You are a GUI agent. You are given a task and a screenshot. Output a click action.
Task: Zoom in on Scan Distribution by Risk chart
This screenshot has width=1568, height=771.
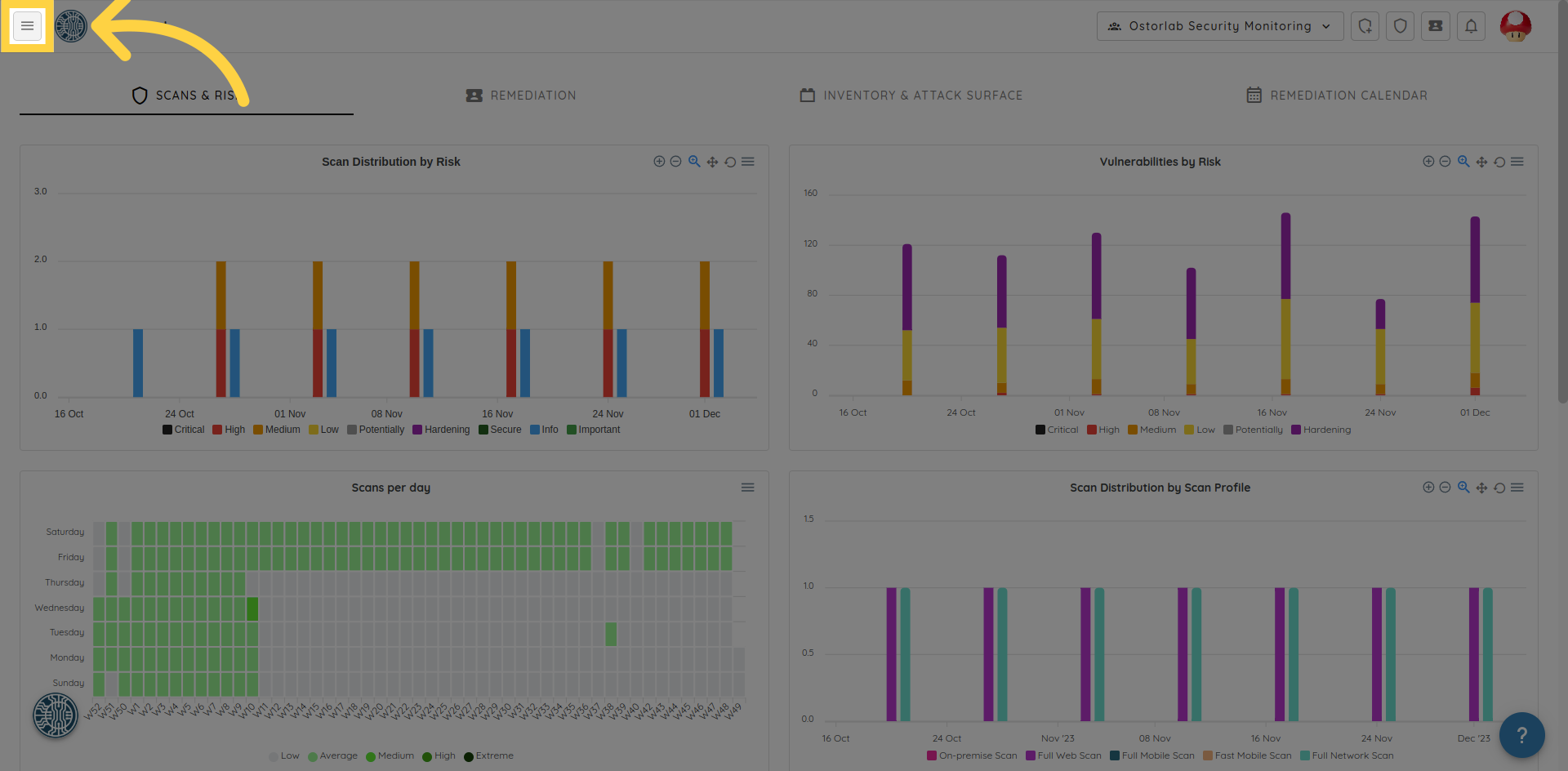tap(659, 162)
